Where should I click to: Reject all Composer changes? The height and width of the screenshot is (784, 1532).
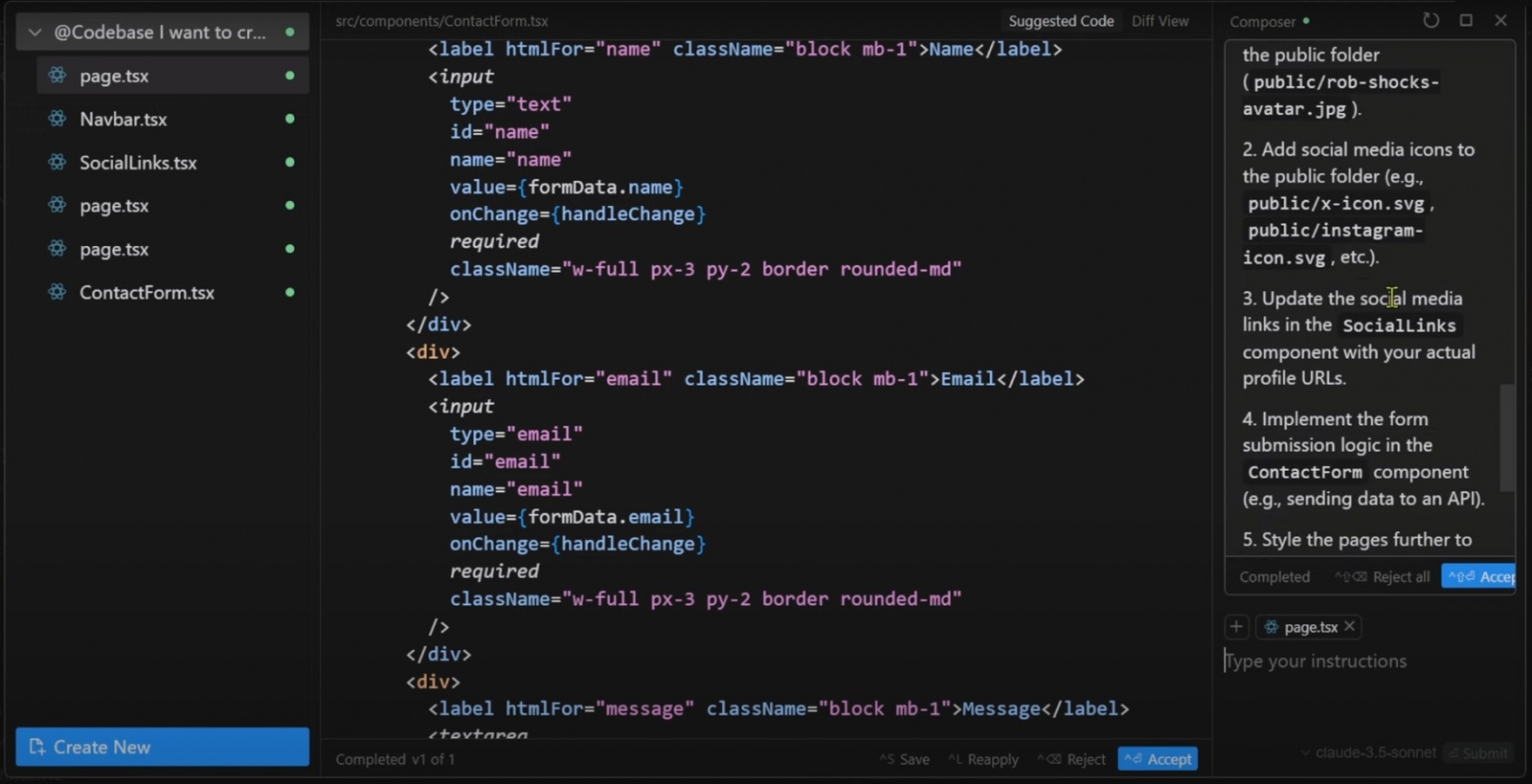[x=1382, y=576]
